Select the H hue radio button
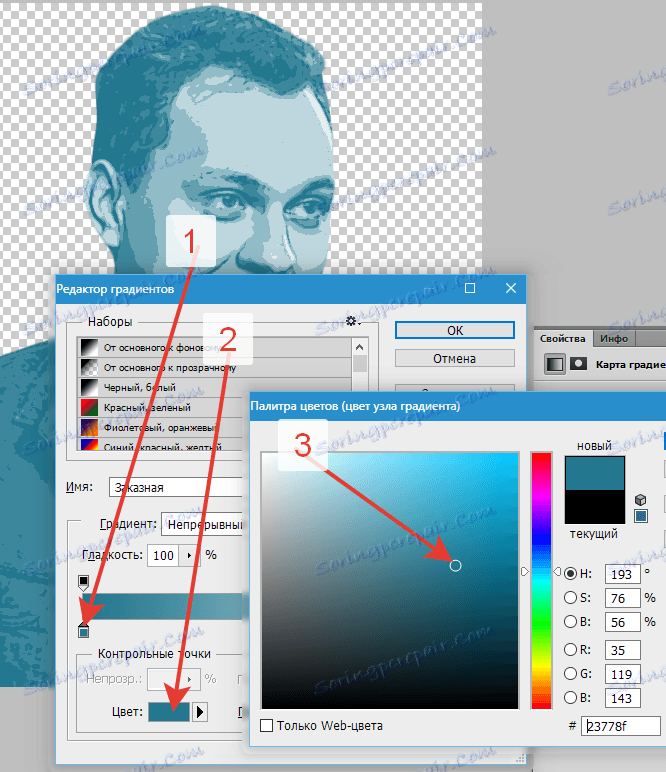The image size is (666, 772). 571,574
